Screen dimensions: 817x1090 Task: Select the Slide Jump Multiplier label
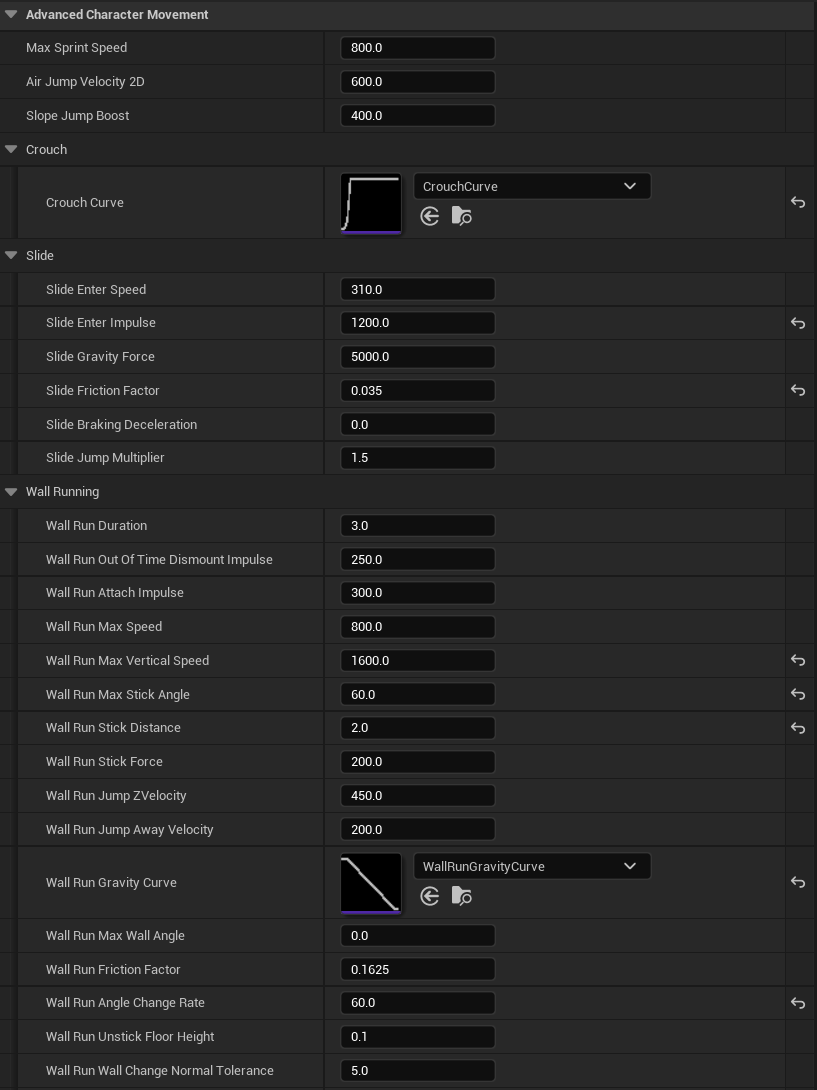105,457
